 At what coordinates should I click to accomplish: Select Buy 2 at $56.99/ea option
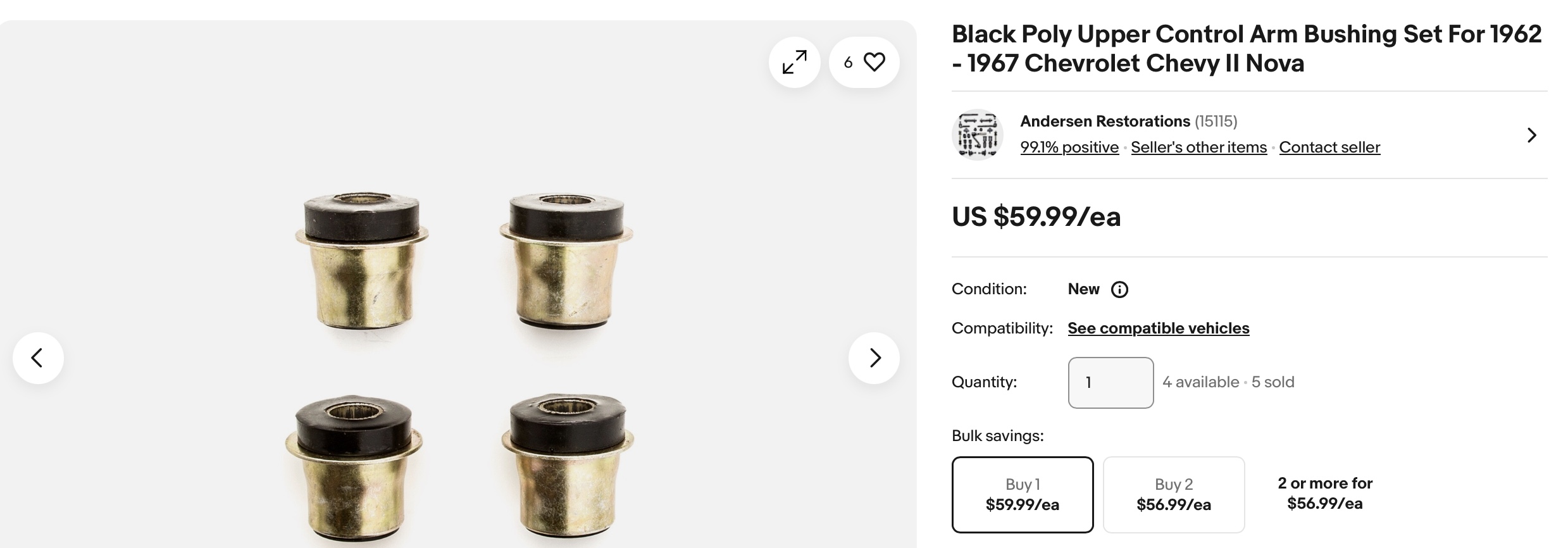coord(1174,494)
